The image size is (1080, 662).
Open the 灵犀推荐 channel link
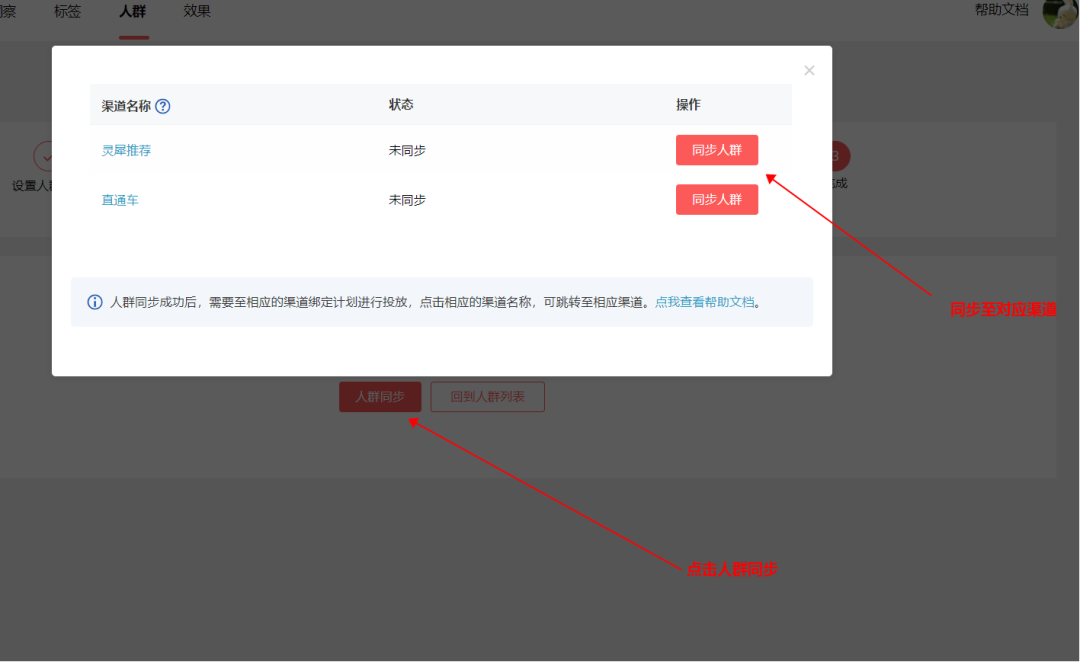point(126,151)
